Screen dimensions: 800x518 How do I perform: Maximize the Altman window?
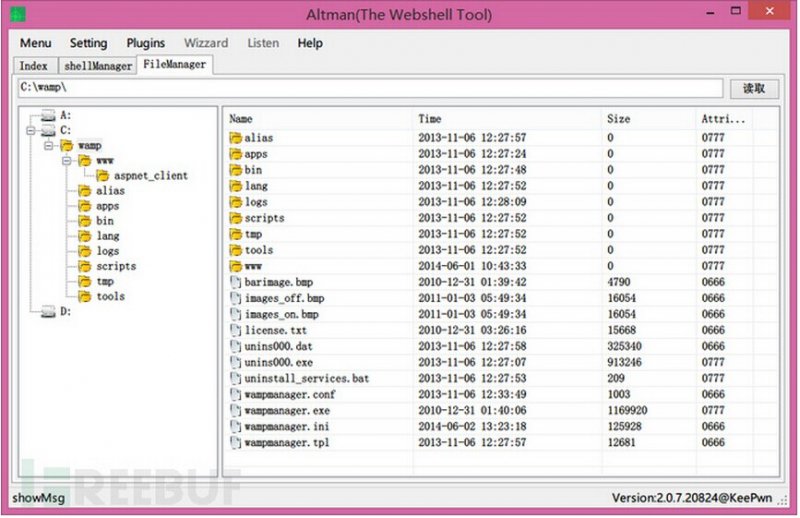point(736,11)
